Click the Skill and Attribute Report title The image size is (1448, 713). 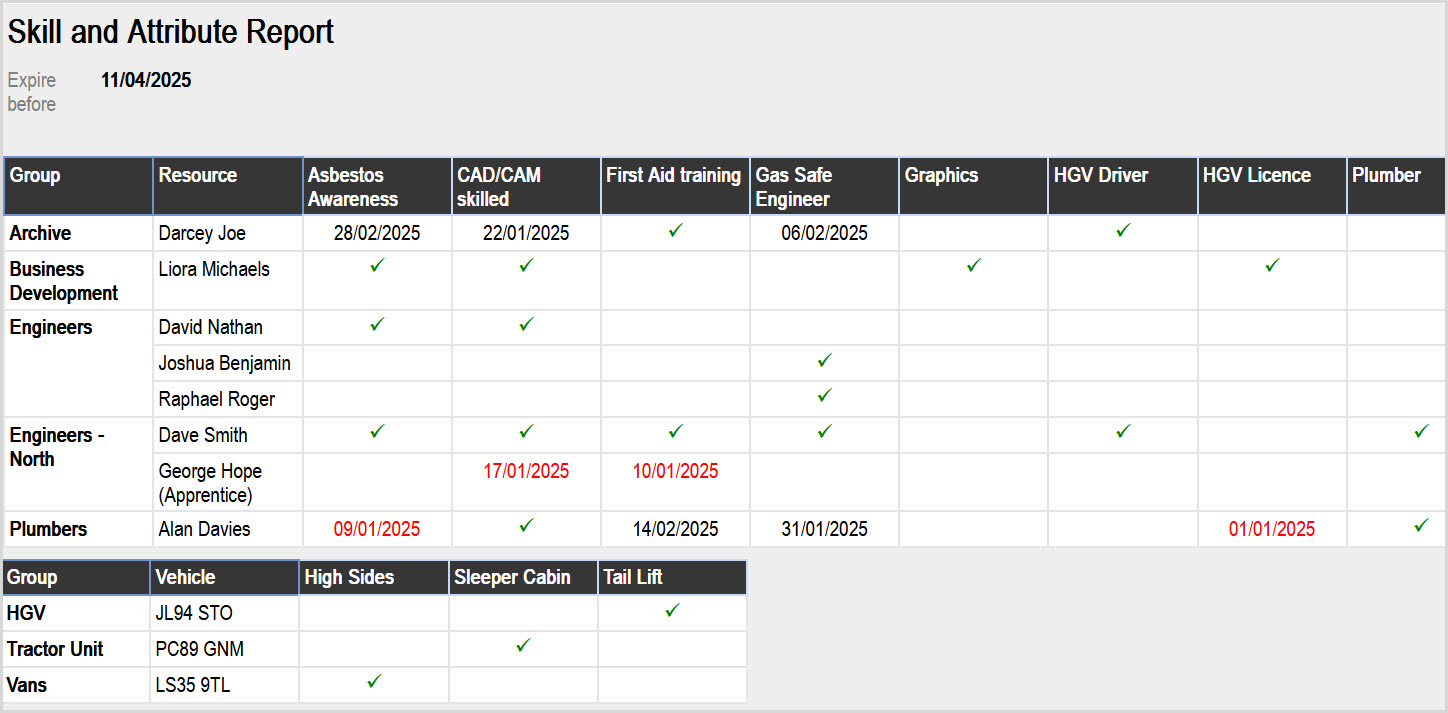(171, 32)
